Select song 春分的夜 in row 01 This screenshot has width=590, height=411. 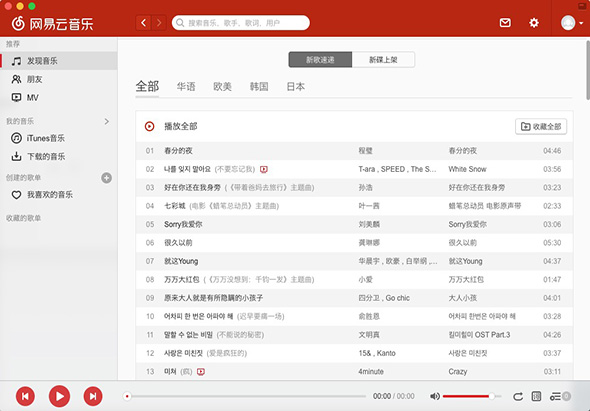click(x=178, y=151)
